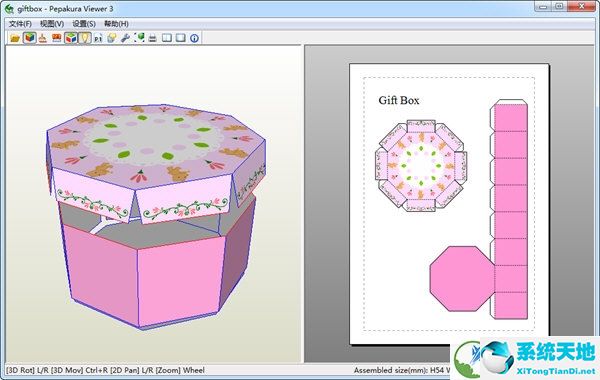Maximize the Pepakura Viewer window
Screen dimensions: 600x380
coord(559,7)
